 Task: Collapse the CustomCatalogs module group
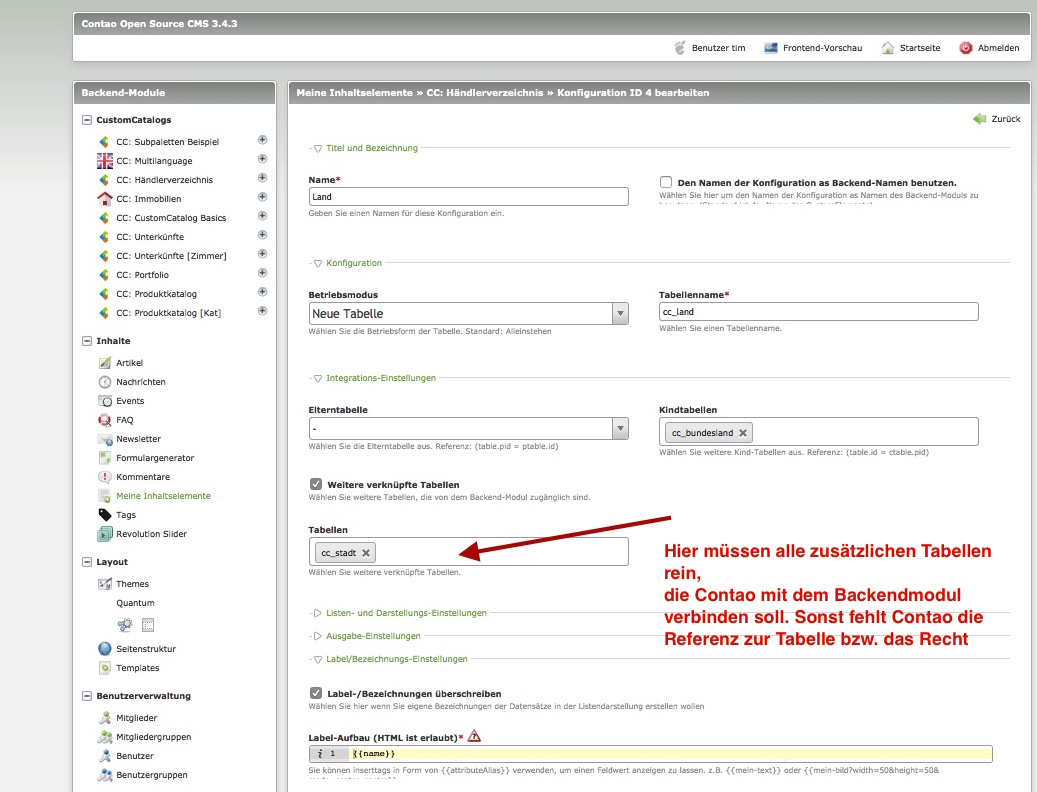tap(87, 120)
